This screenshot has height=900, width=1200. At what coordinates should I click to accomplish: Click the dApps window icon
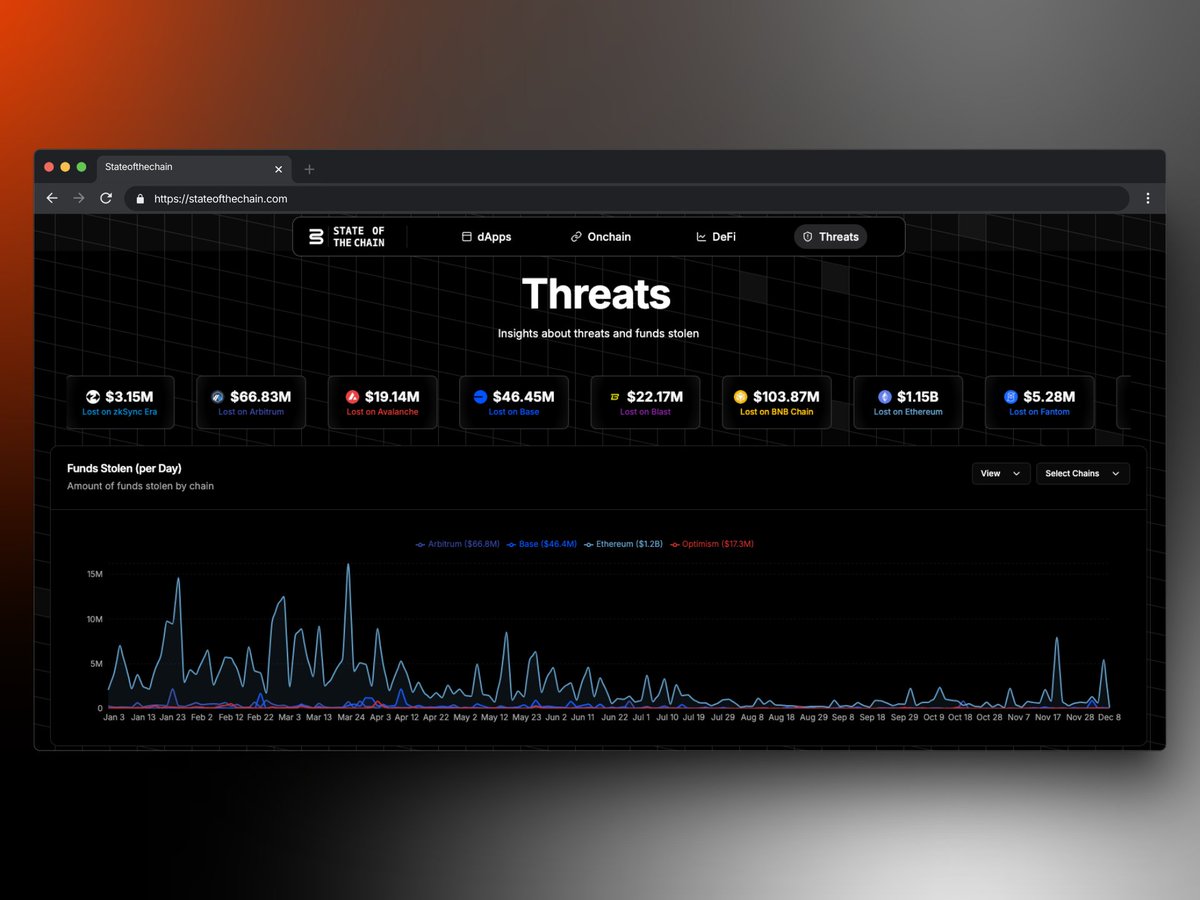(466, 237)
